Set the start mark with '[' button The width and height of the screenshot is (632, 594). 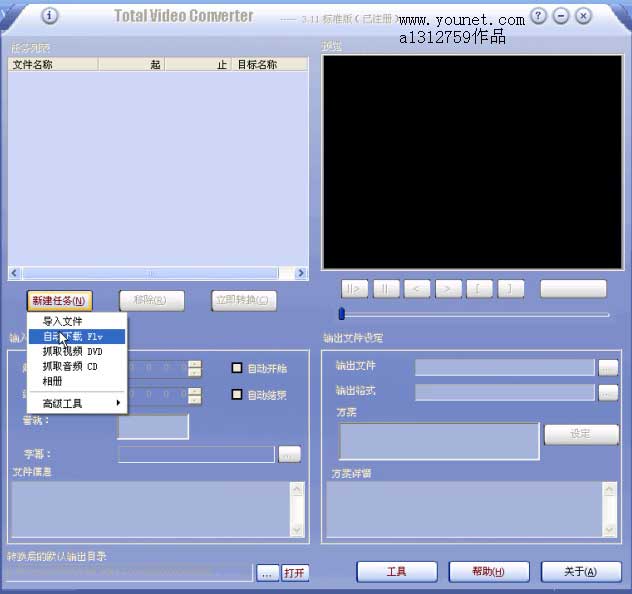479,289
